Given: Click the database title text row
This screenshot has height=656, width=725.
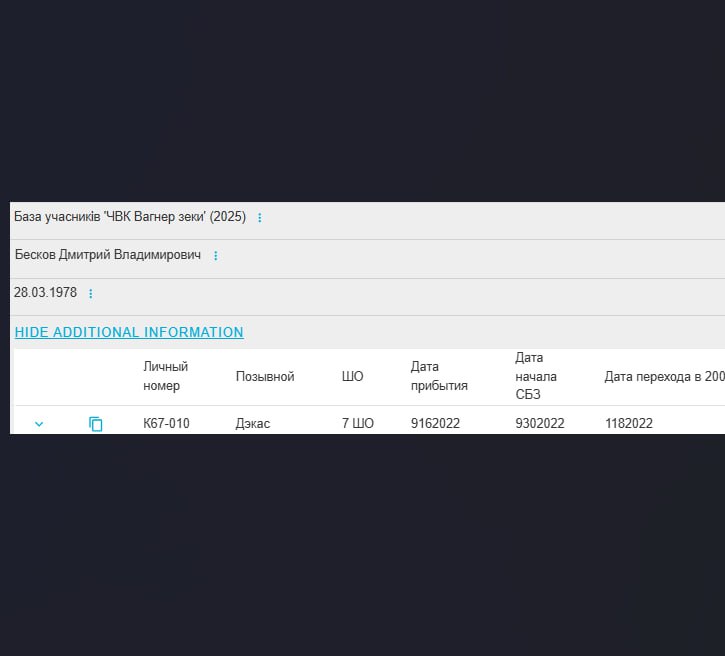Looking at the screenshot, I should pos(129,217).
